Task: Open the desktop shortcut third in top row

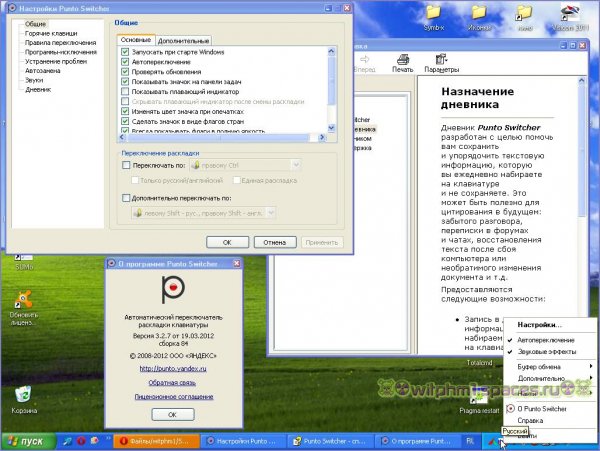Action: pos(525,17)
